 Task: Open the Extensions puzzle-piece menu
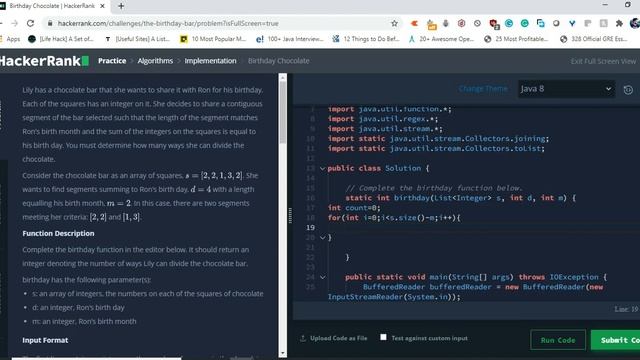(619, 23)
